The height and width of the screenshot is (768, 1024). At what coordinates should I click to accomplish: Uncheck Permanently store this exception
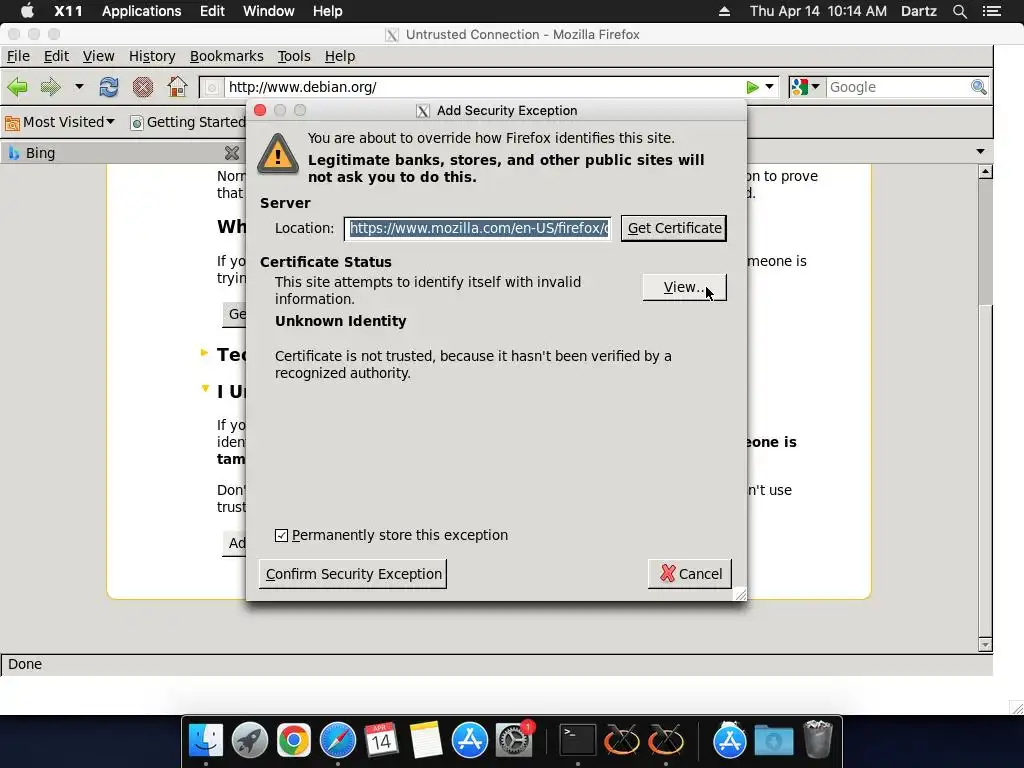coord(281,536)
